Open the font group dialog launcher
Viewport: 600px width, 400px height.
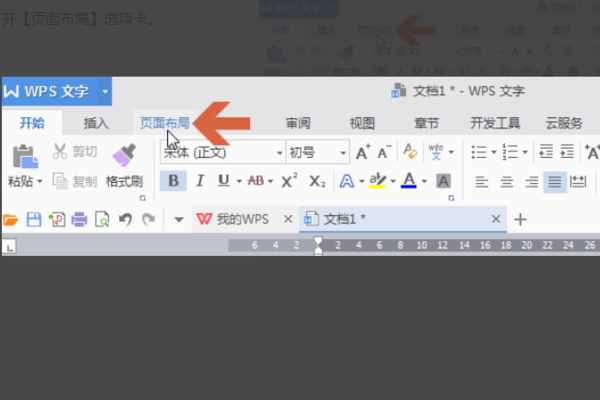pyautogui.click(x=451, y=198)
